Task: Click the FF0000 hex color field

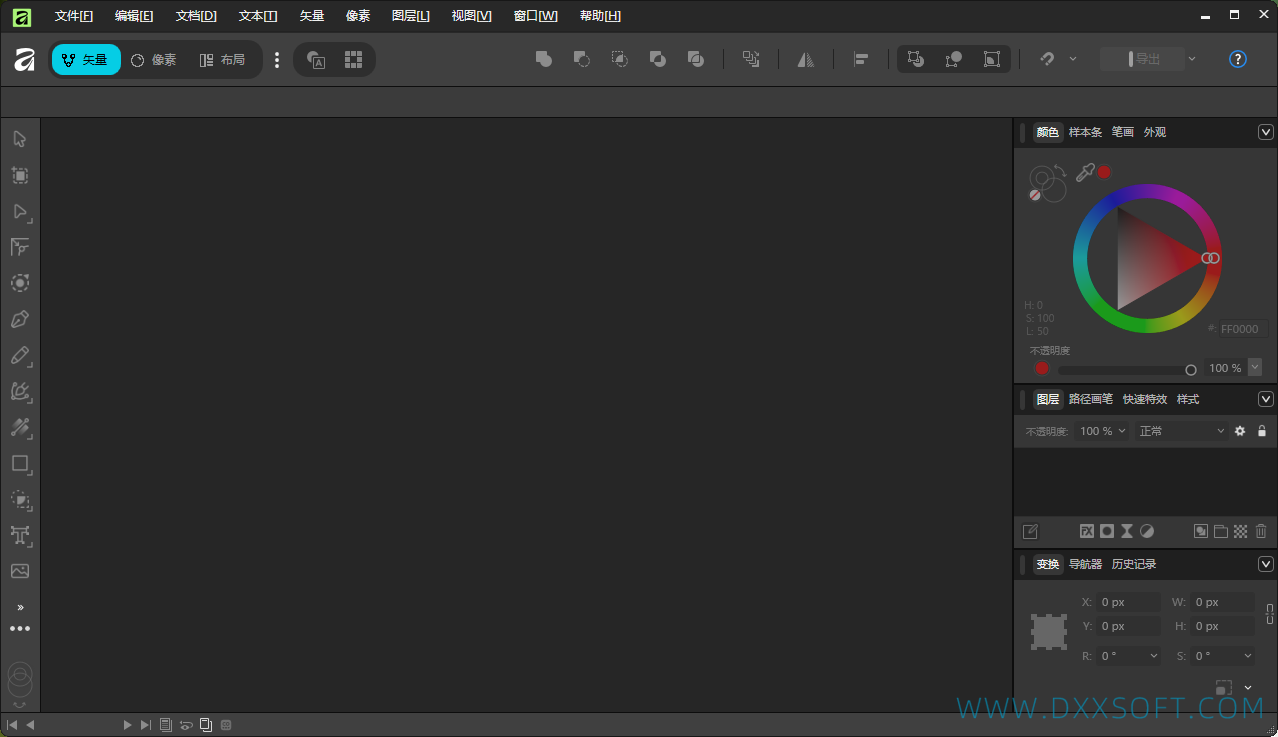Action: pos(1243,329)
